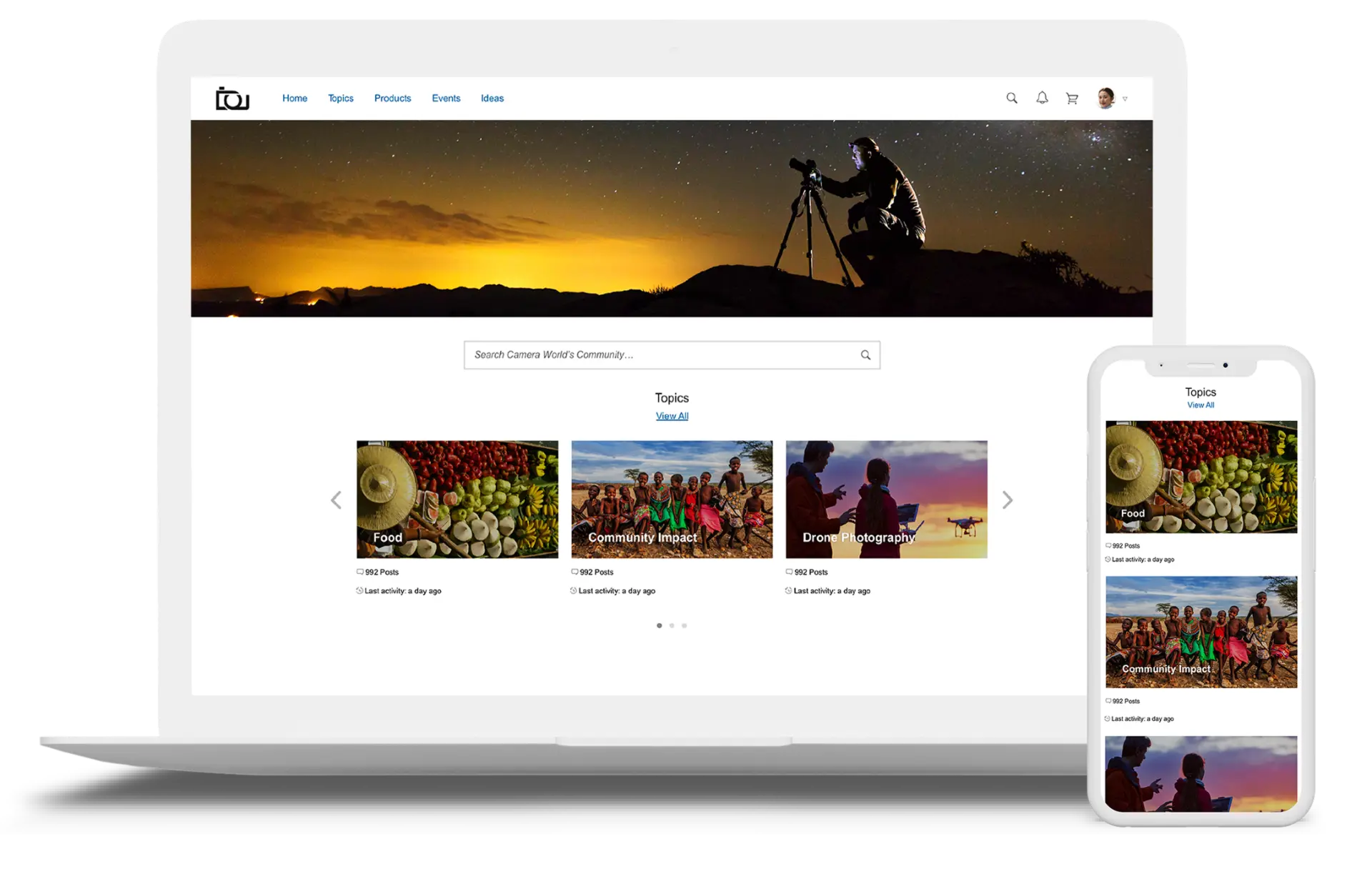The image size is (1372, 874).
Task: Open the Food topic card on laptop
Action: 457,500
